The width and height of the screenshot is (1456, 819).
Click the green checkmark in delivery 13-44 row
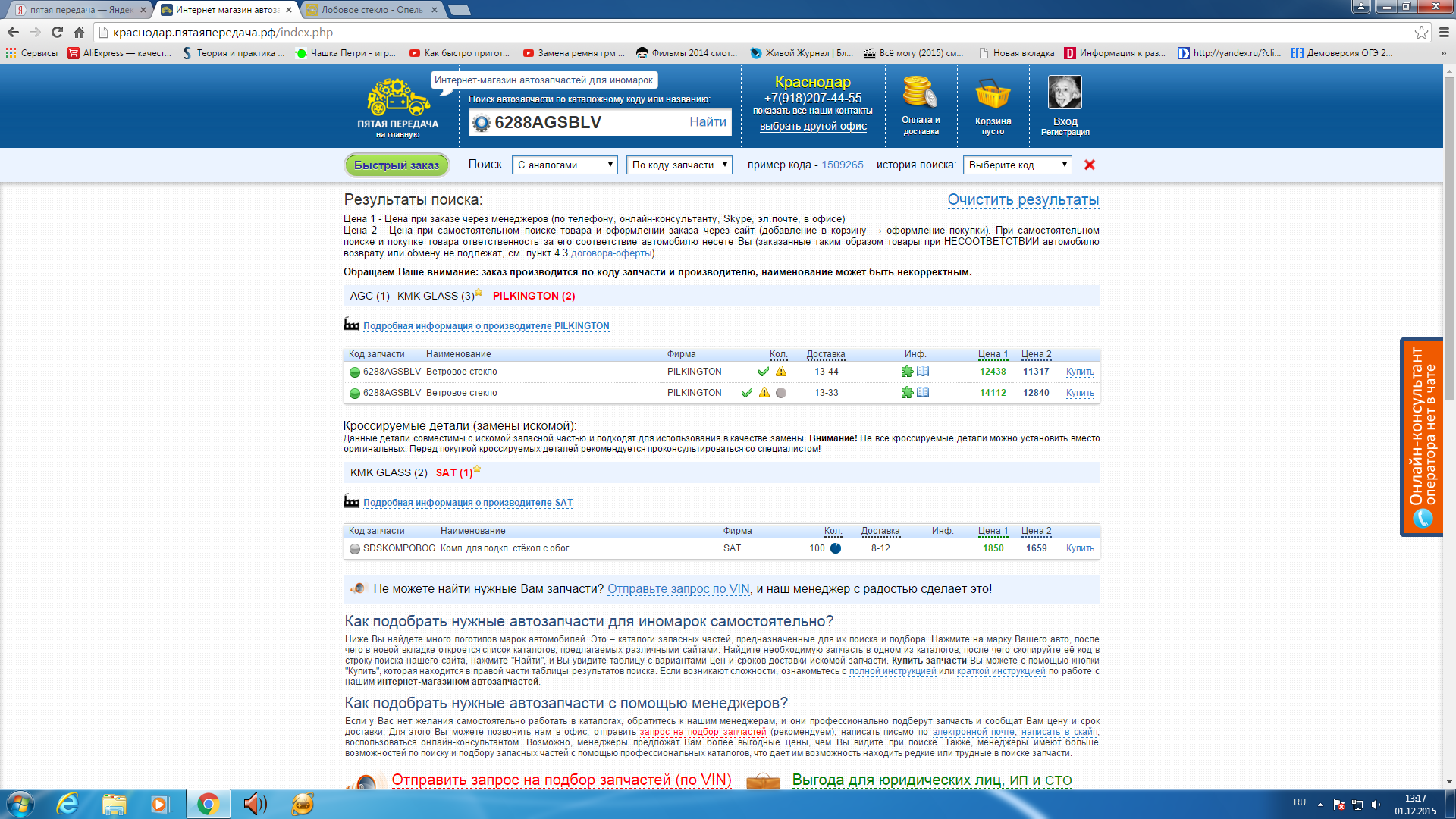point(764,372)
